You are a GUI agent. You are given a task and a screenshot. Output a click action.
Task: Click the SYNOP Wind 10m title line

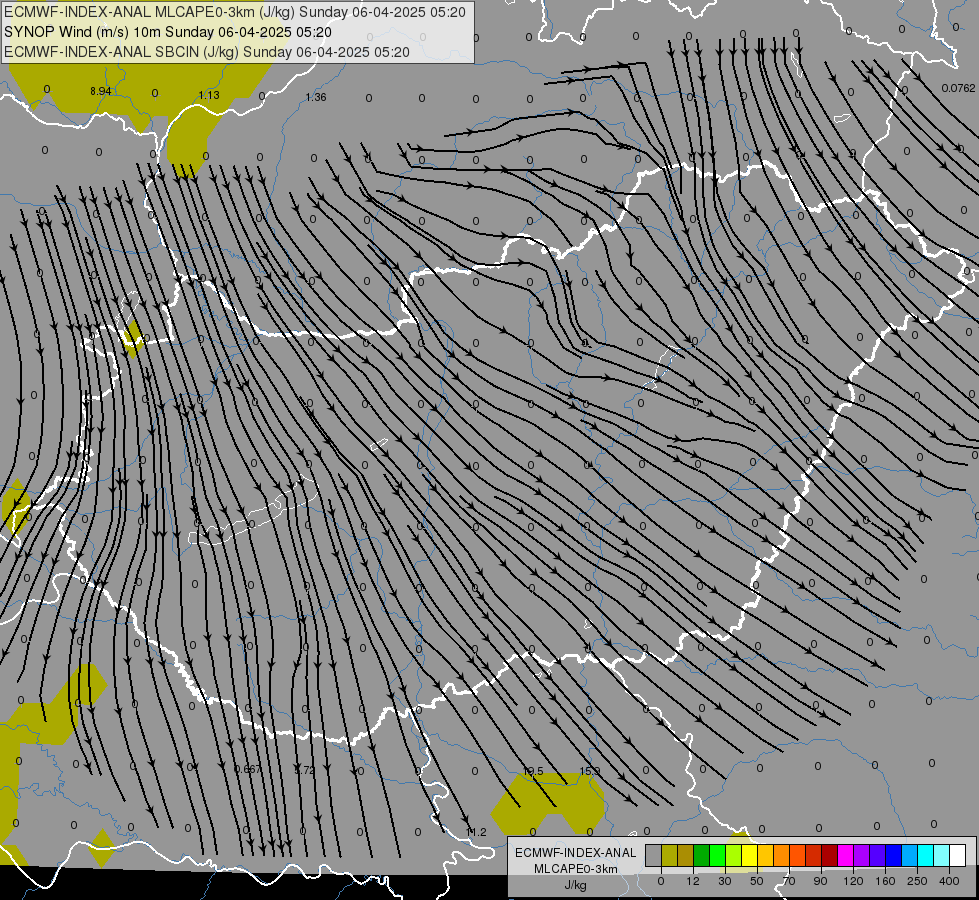click(x=167, y=32)
